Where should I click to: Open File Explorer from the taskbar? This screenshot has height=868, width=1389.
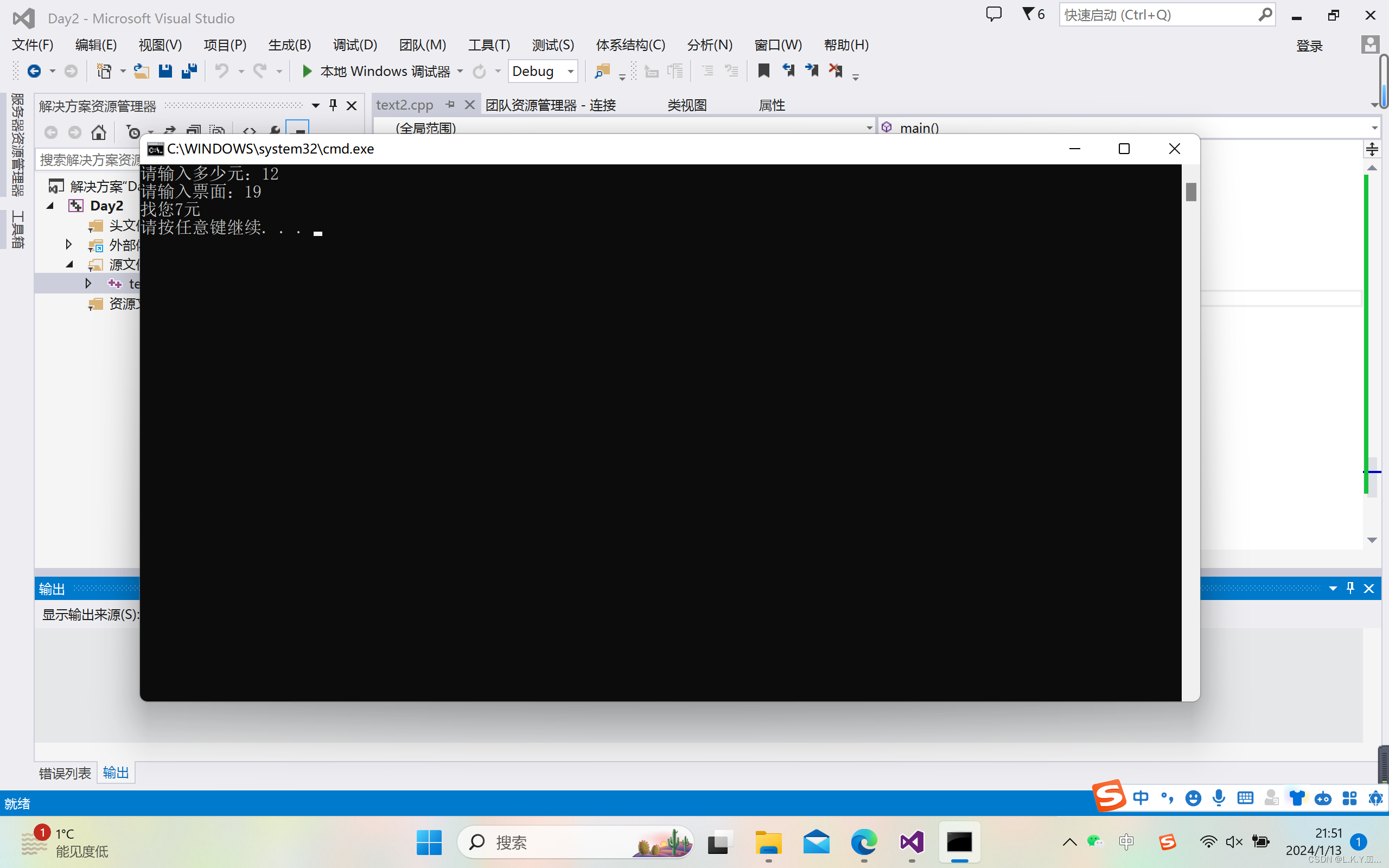click(x=768, y=842)
